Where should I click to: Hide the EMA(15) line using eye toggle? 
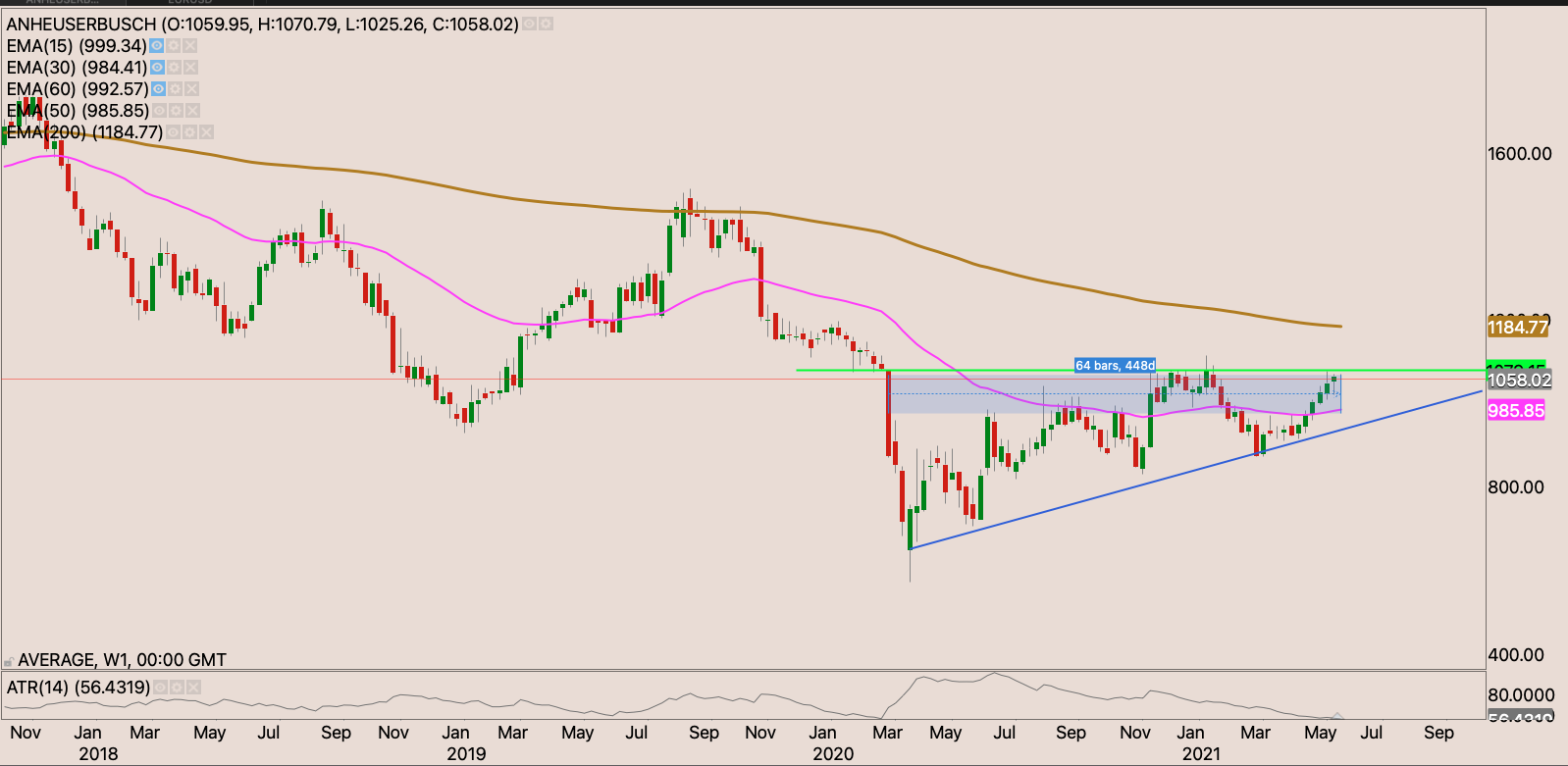coord(156,46)
